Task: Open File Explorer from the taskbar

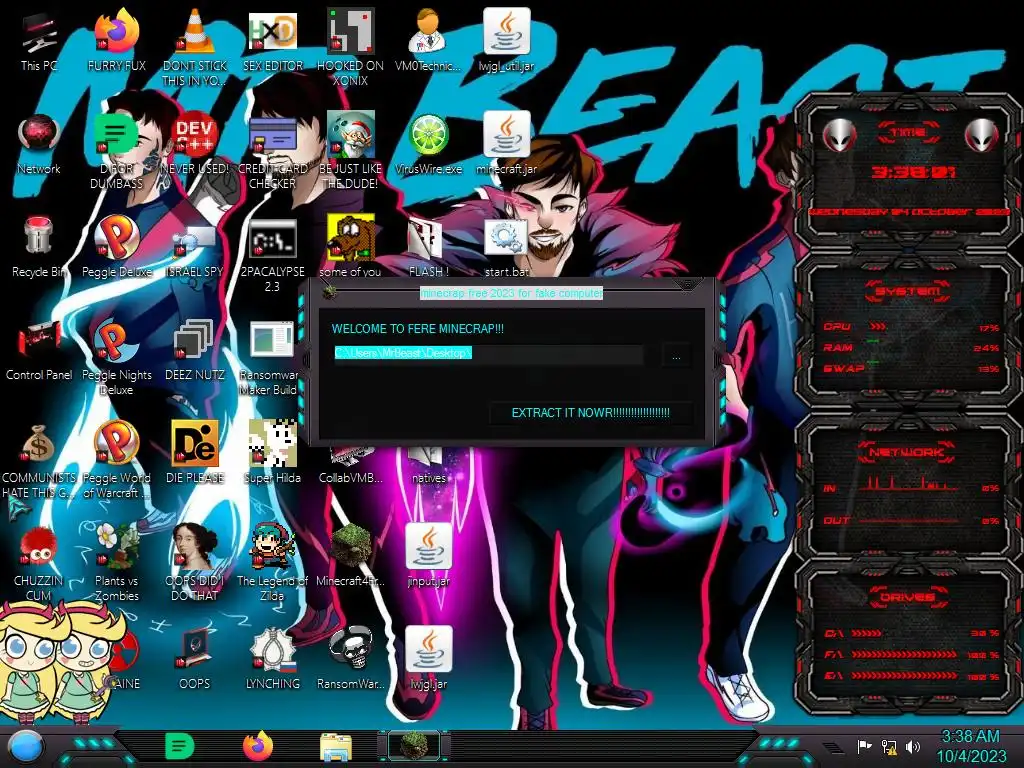Action: click(x=336, y=747)
